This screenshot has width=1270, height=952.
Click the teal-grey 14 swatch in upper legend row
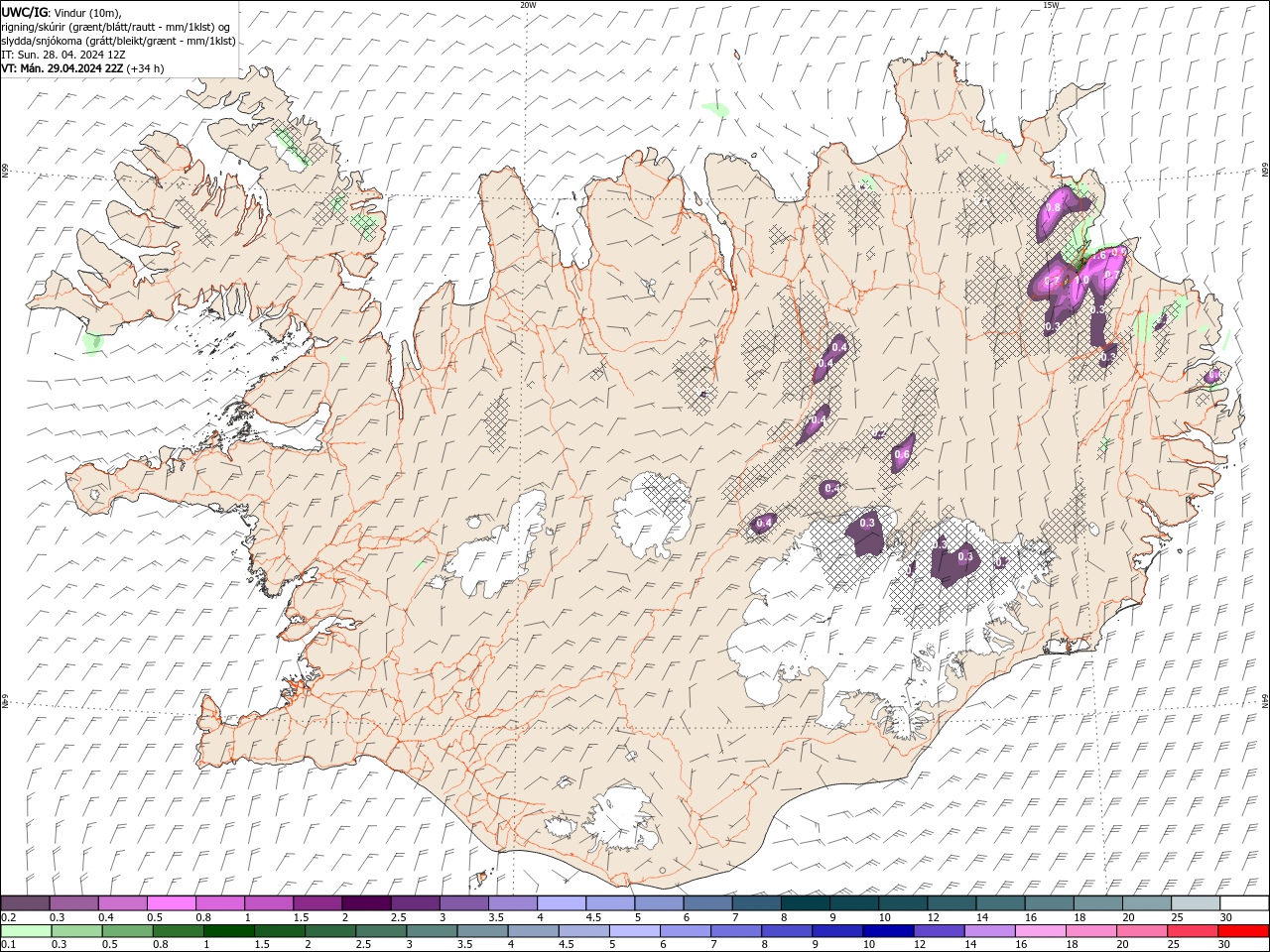1000,903
